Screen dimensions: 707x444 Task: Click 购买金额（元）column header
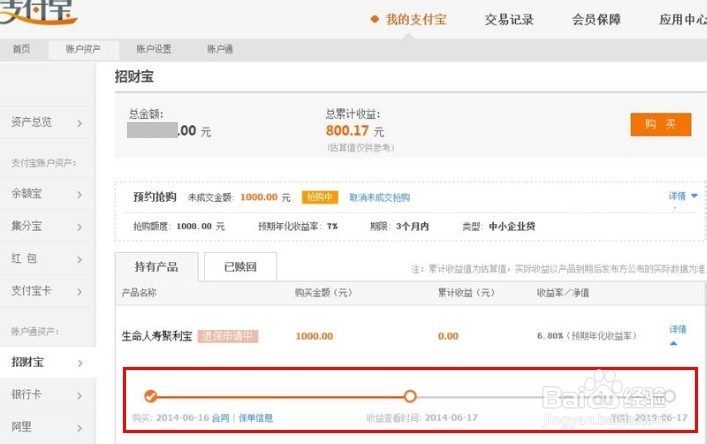(x=323, y=293)
